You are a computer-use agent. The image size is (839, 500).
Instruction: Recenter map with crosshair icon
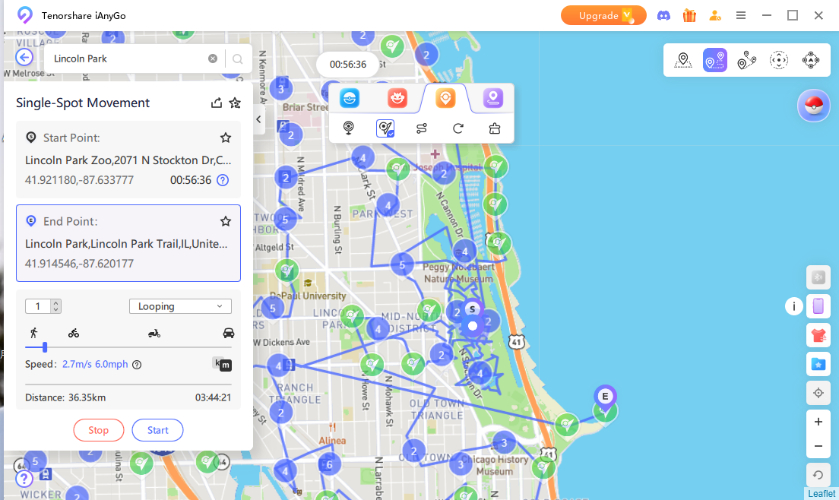point(818,393)
